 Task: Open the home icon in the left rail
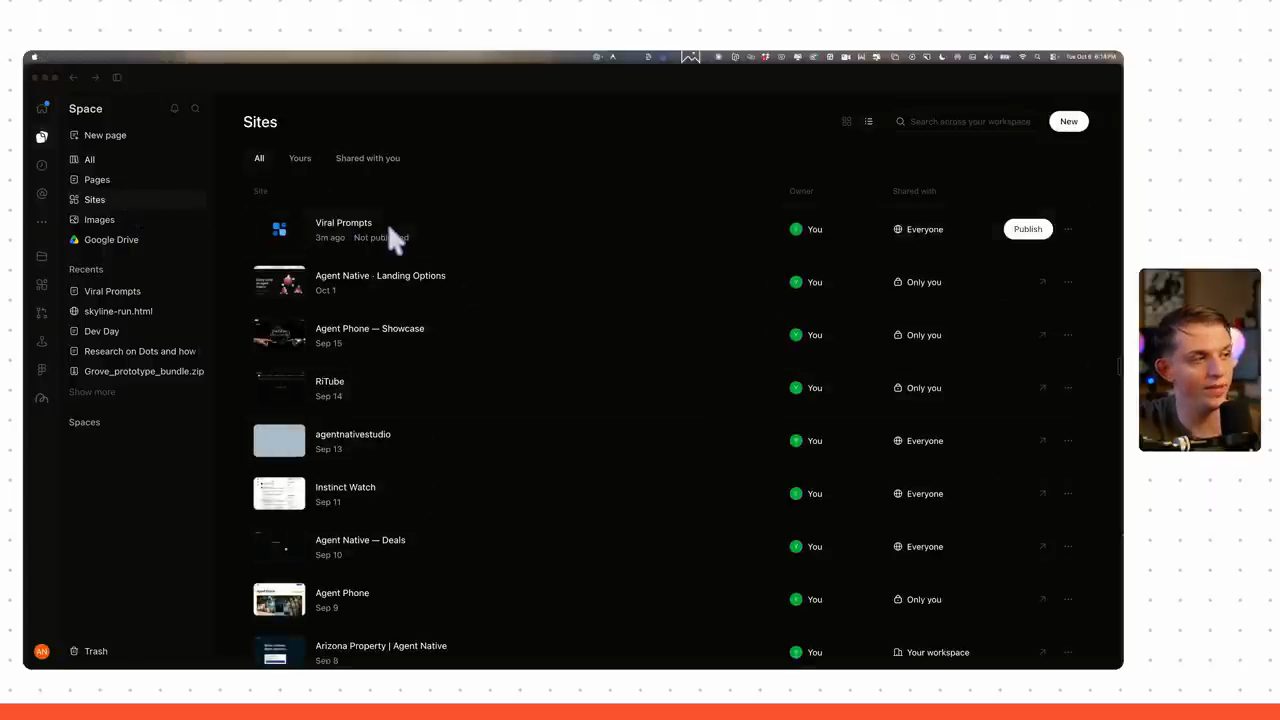(42, 108)
